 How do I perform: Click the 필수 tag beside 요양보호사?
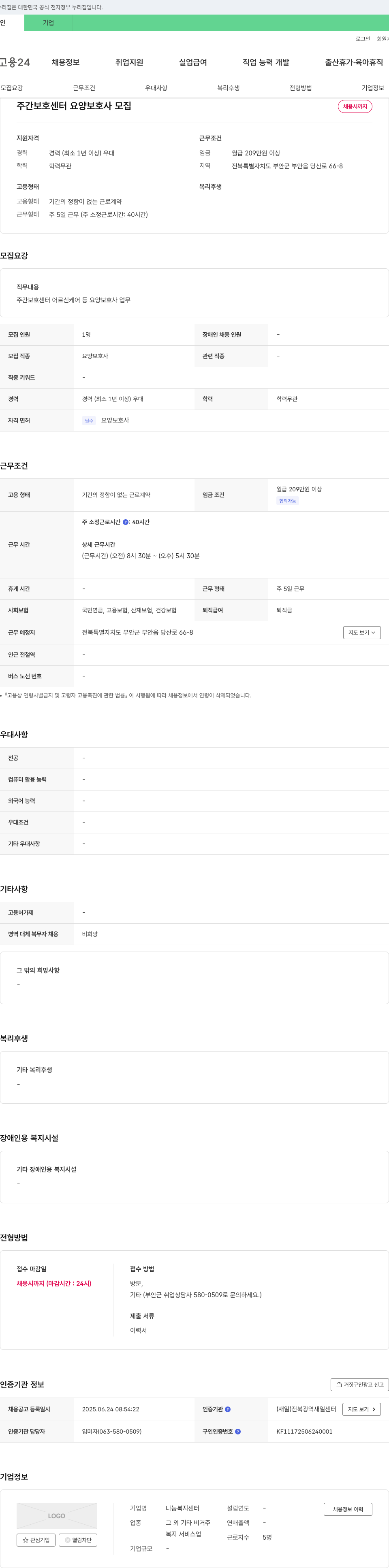[x=89, y=421]
